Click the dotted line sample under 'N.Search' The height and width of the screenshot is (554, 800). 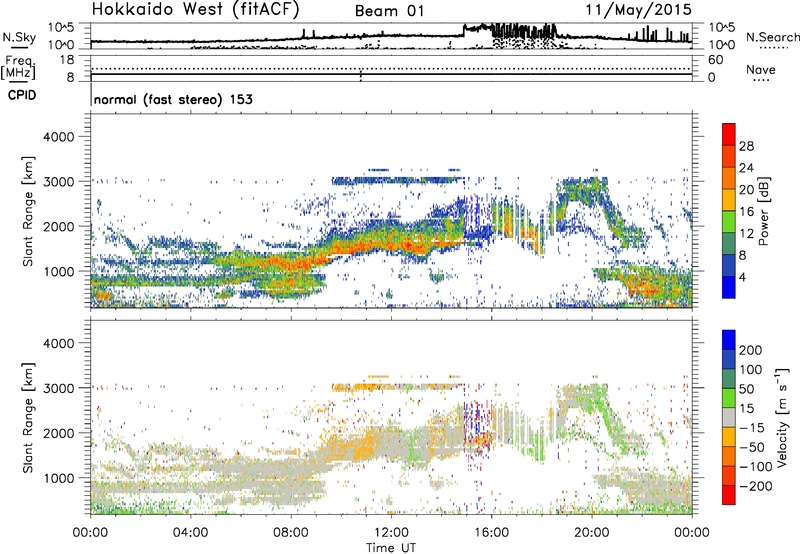click(x=773, y=47)
